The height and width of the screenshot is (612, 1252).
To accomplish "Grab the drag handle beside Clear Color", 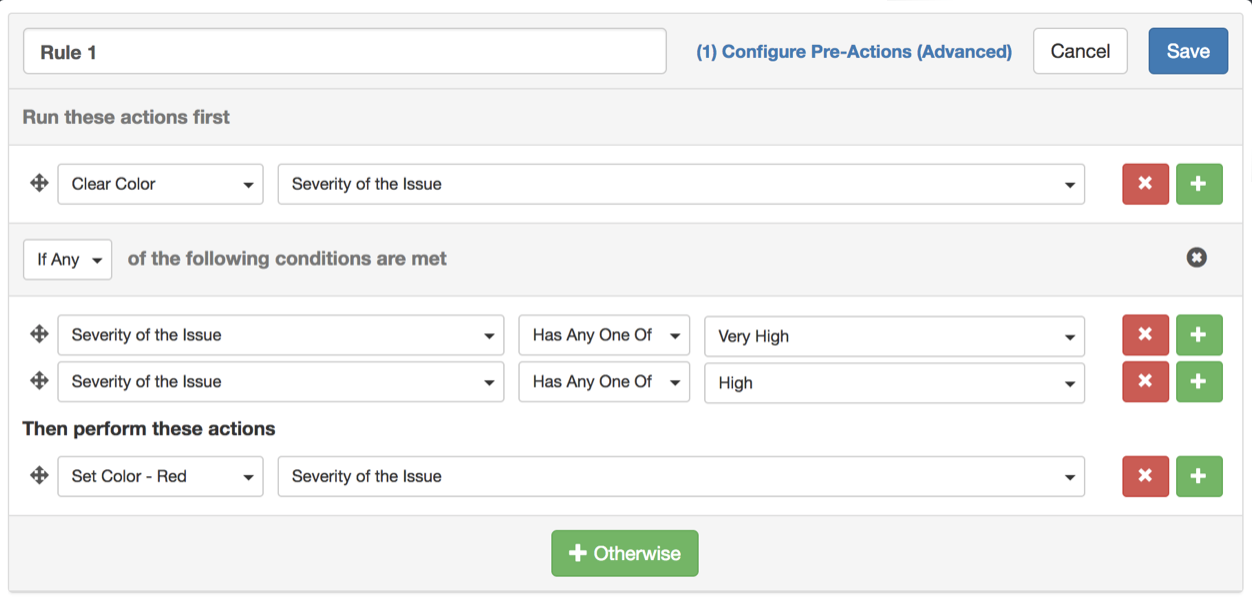I will coord(39,183).
